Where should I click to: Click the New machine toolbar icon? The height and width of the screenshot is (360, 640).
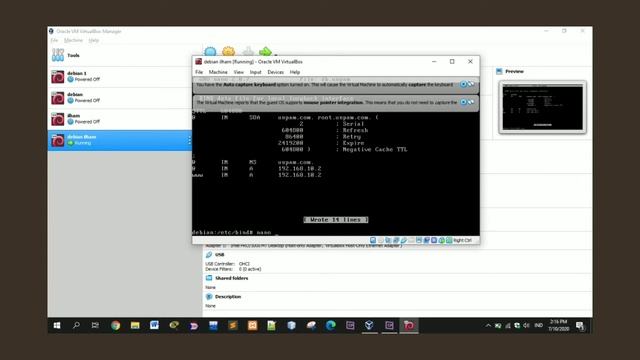click(x=210, y=51)
